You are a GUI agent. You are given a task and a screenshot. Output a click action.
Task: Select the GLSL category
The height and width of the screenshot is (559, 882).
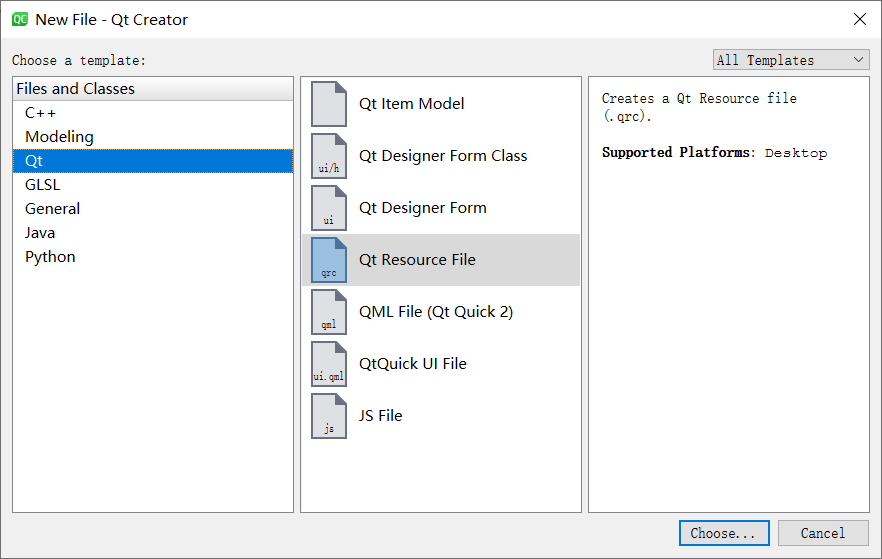coord(153,185)
